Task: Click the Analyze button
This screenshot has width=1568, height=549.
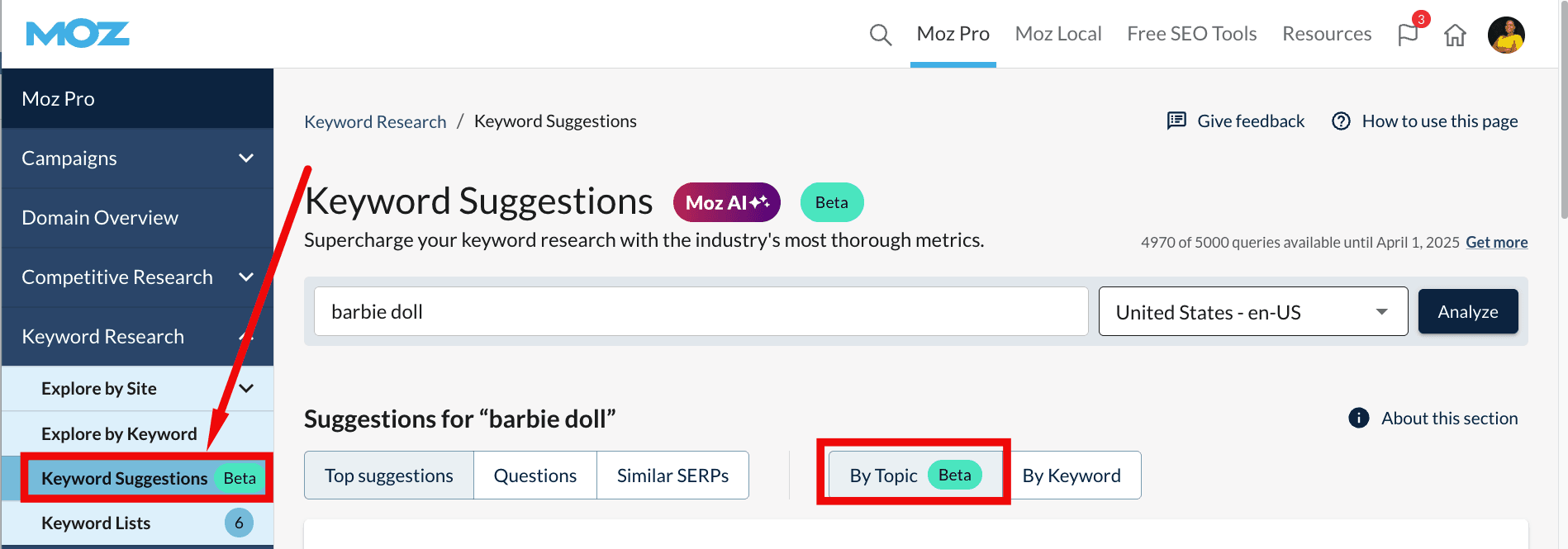Action: pyautogui.click(x=1467, y=311)
